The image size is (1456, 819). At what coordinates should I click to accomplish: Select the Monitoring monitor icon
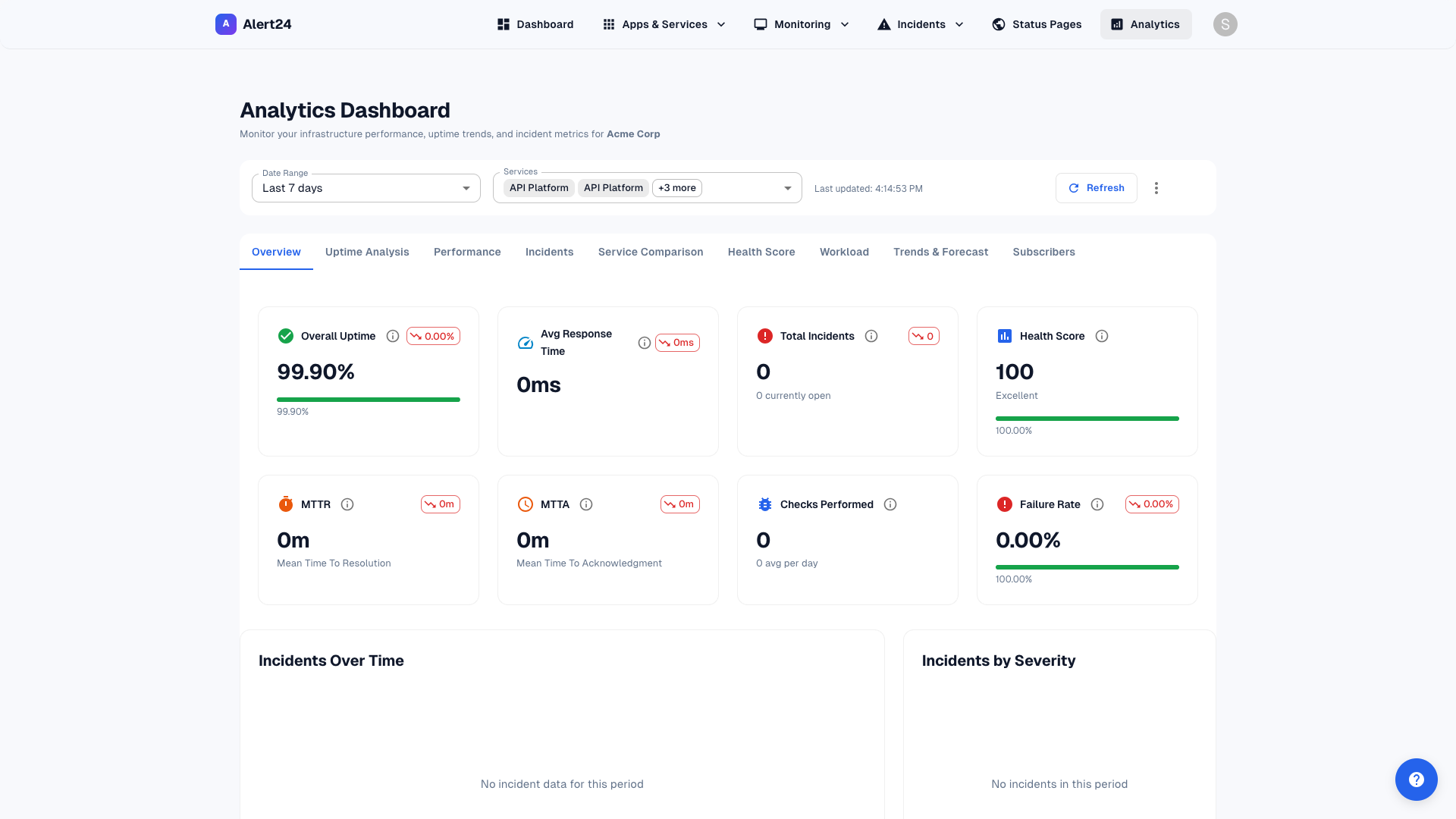coord(760,24)
